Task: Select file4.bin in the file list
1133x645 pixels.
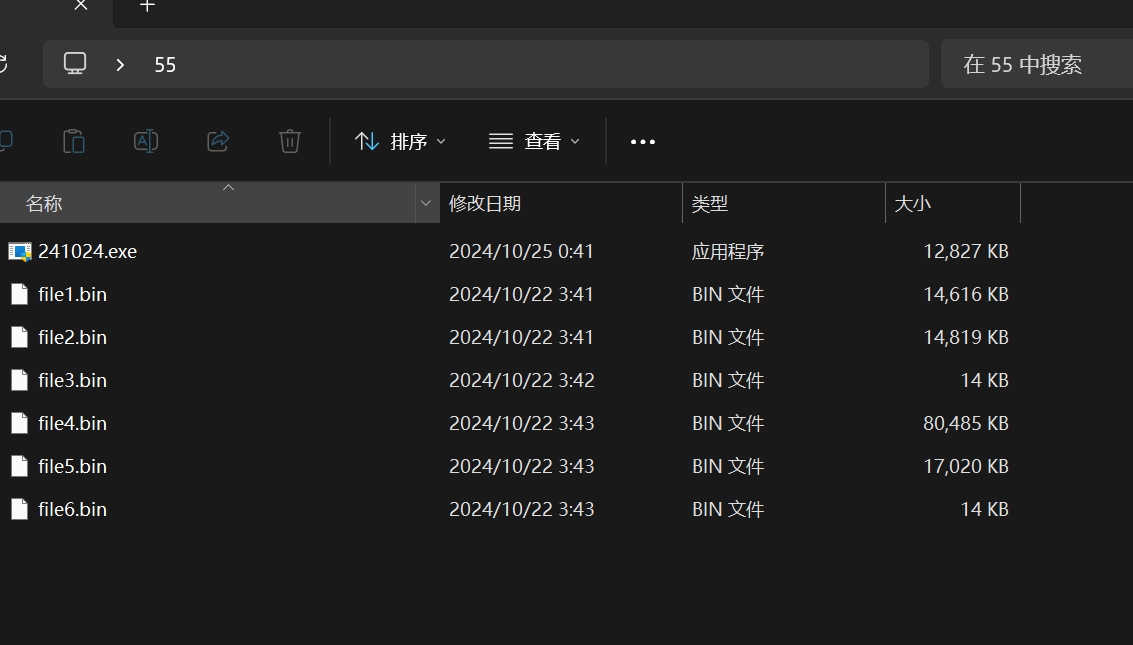Action: [x=72, y=423]
